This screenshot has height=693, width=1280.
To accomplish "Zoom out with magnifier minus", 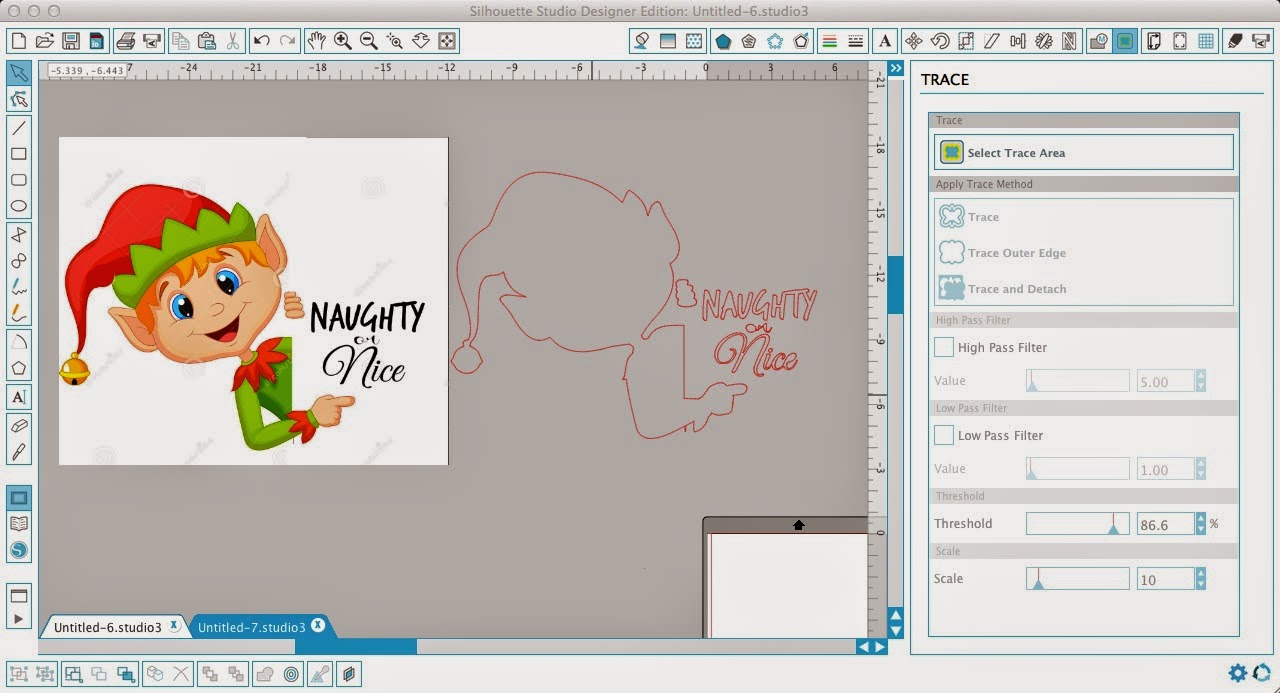I will (x=369, y=41).
